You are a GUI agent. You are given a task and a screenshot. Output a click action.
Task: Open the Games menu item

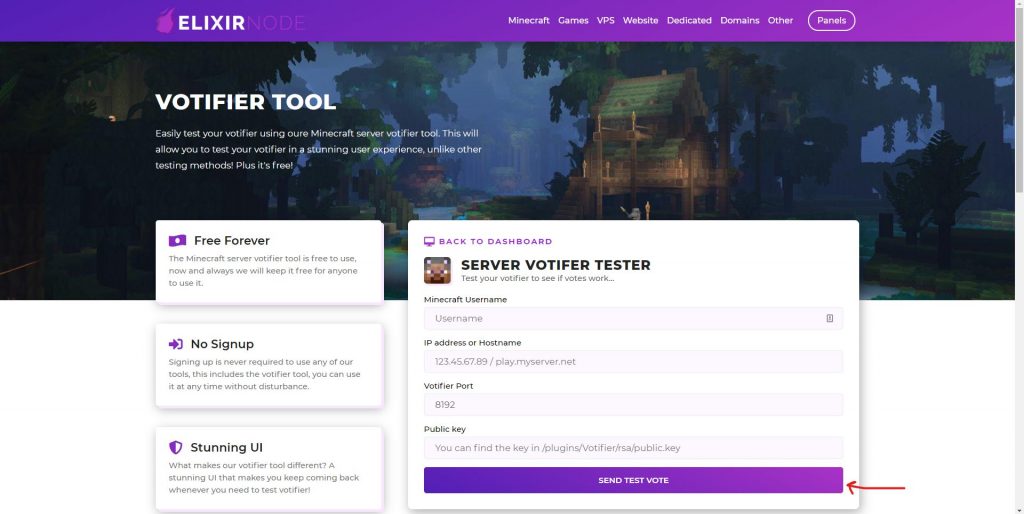(x=573, y=20)
